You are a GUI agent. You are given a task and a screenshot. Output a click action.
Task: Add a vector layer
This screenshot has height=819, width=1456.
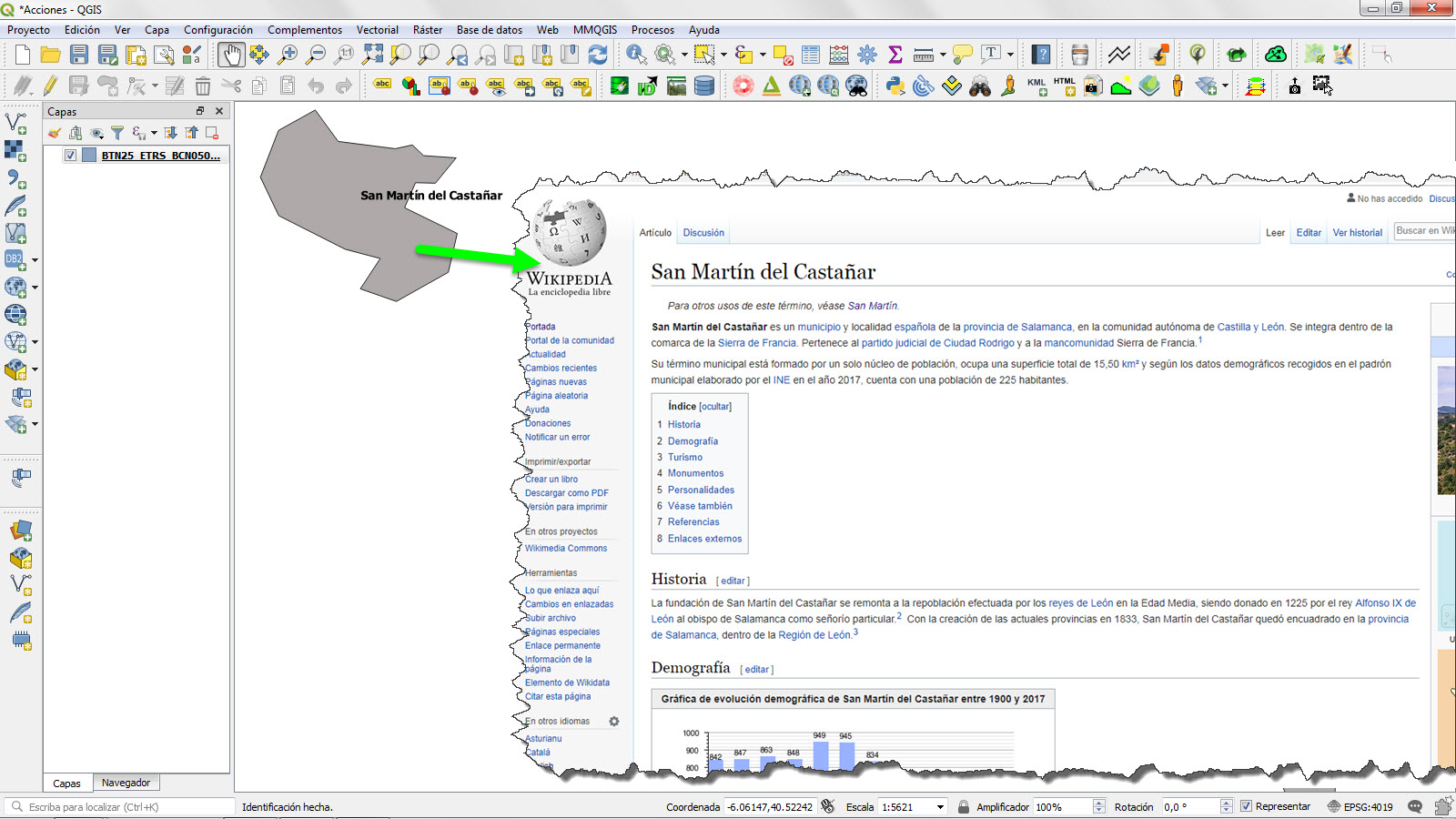point(16,123)
